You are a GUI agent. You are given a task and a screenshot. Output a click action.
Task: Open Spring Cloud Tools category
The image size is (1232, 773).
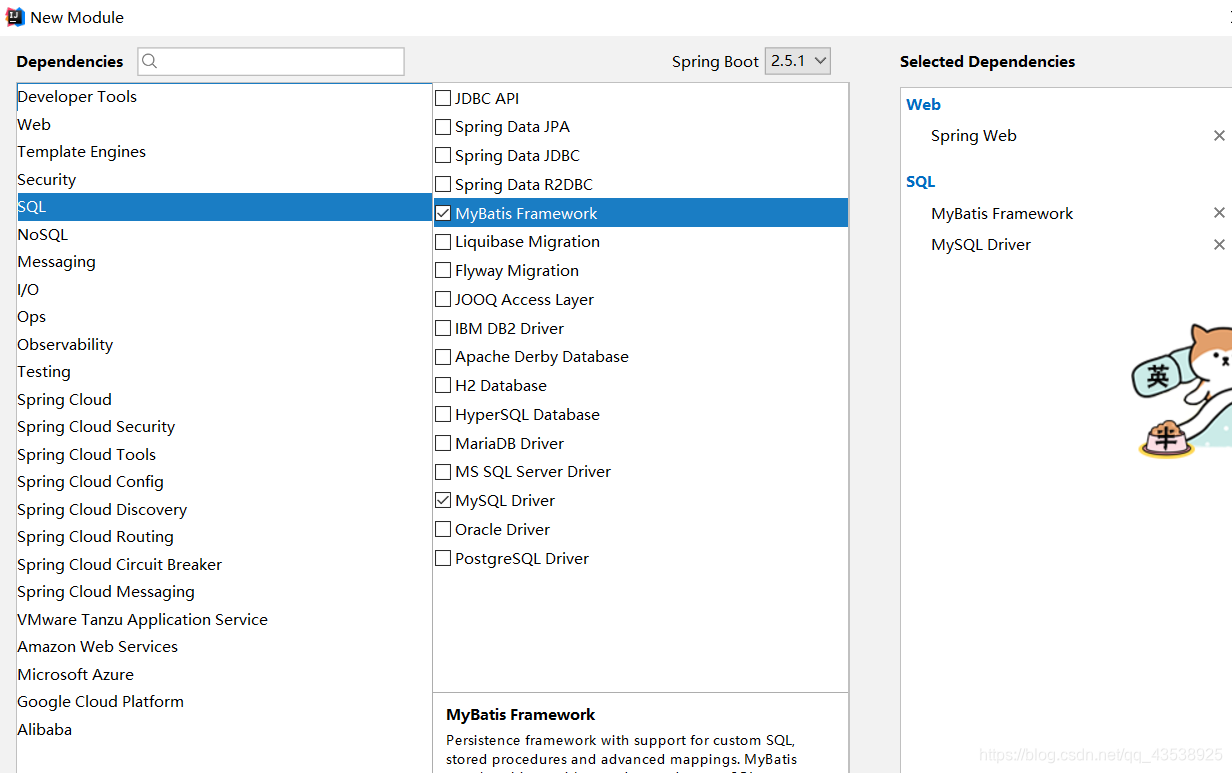(x=224, y=455)
